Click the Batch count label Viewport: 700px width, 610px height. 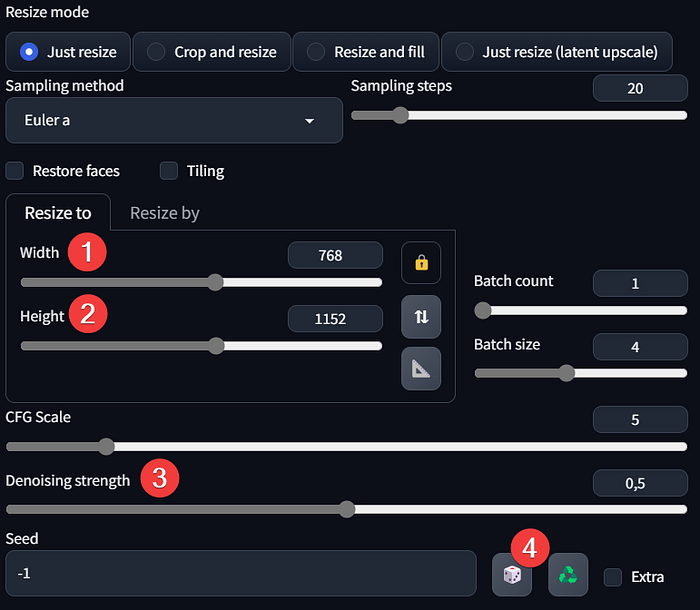(513, 281)
